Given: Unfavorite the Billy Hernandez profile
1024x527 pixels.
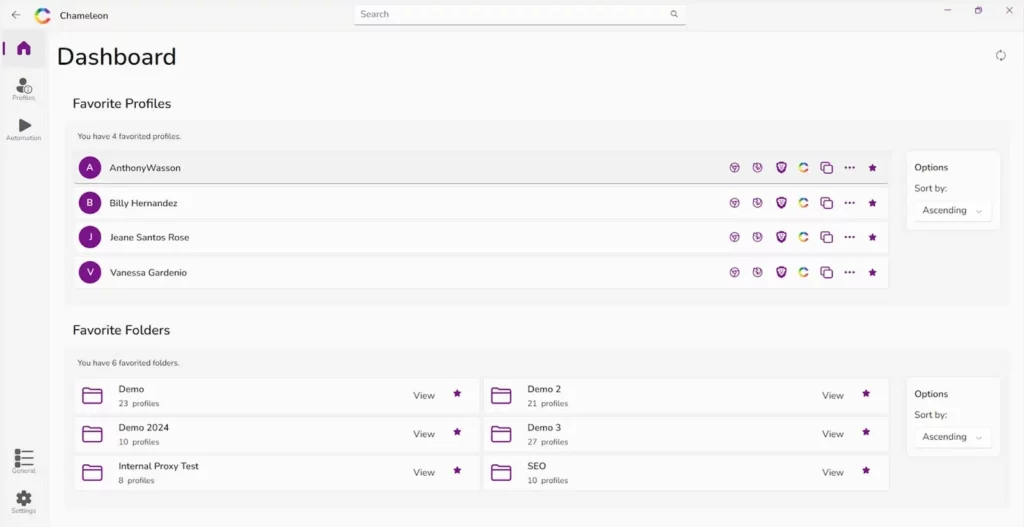Looking at the screenshot, I should click(872, 203).
